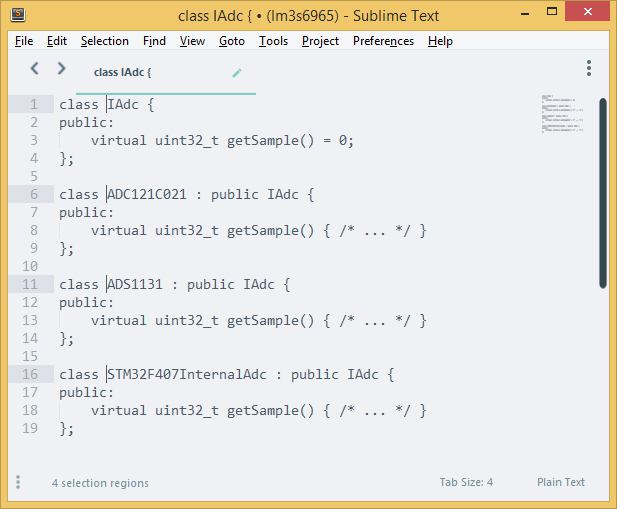
Task: Click line number 6 in the gutter
Action: [x=34, y=194]
